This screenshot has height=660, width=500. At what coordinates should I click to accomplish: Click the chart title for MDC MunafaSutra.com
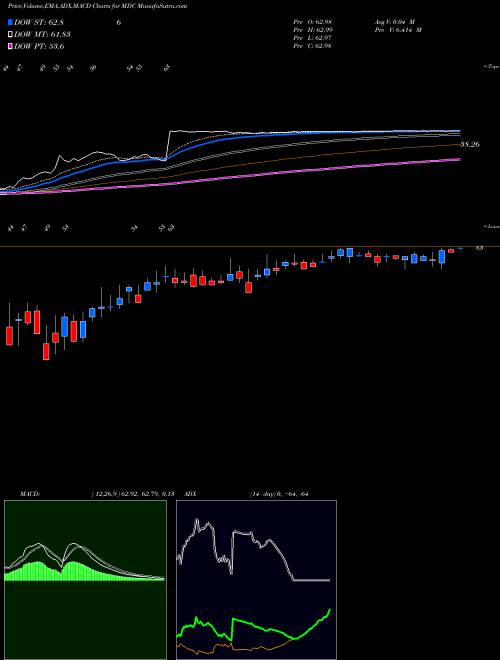[x=100, y=6]
